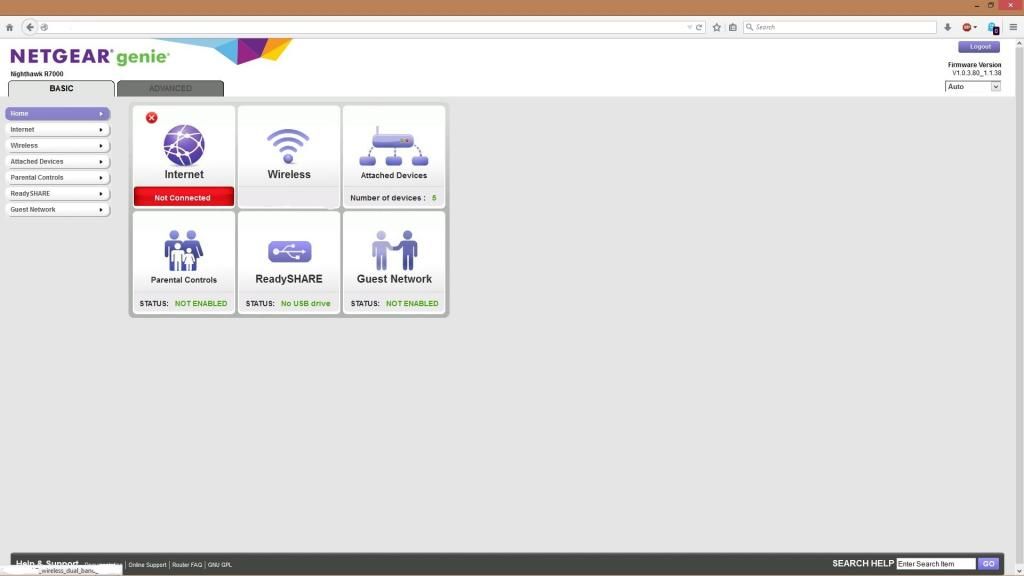The height and width of the screenshot is (576, 1024).
Task: Click the Enter Search Item field
Action: click(x=936, y=564)
